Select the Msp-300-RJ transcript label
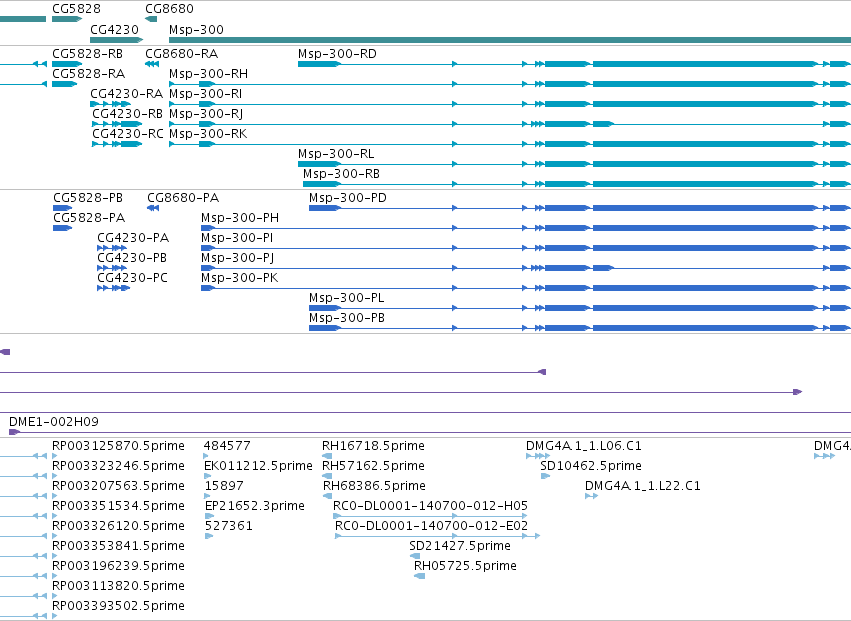851x621 pixels. click(206, 114)
